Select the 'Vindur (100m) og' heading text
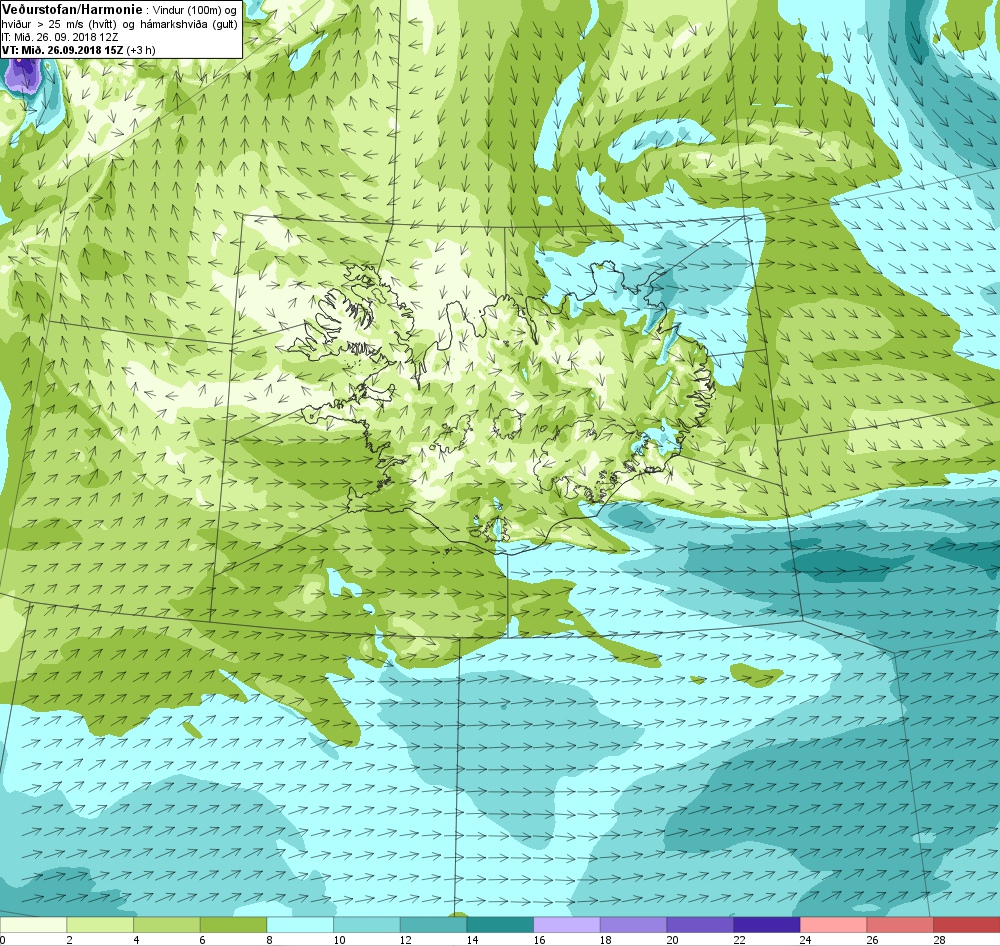 pyautogui.click(x=194, y=11)
